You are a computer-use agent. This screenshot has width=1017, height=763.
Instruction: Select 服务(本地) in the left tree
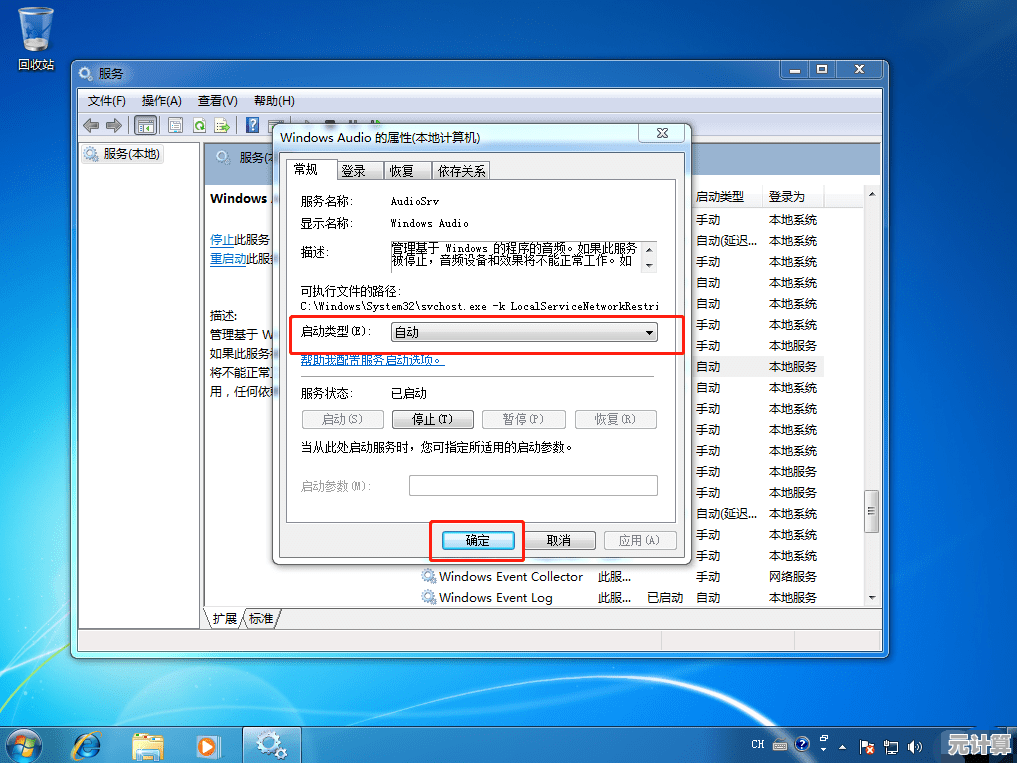pyautogui.click(x=130, y=154)
